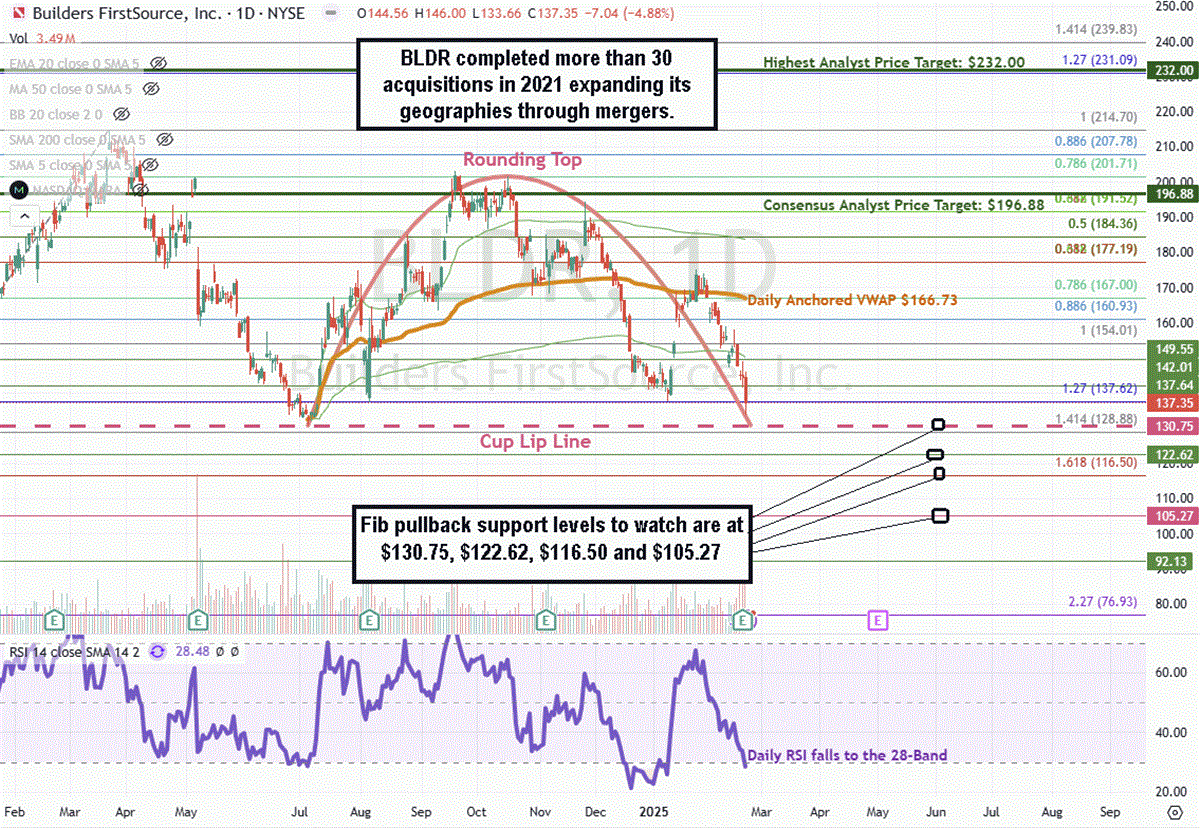The height and width of the screenshot is (828, 1200).
Task: Click the 0.886 (207.78) Fib label
Action: tap(1097, 143)
